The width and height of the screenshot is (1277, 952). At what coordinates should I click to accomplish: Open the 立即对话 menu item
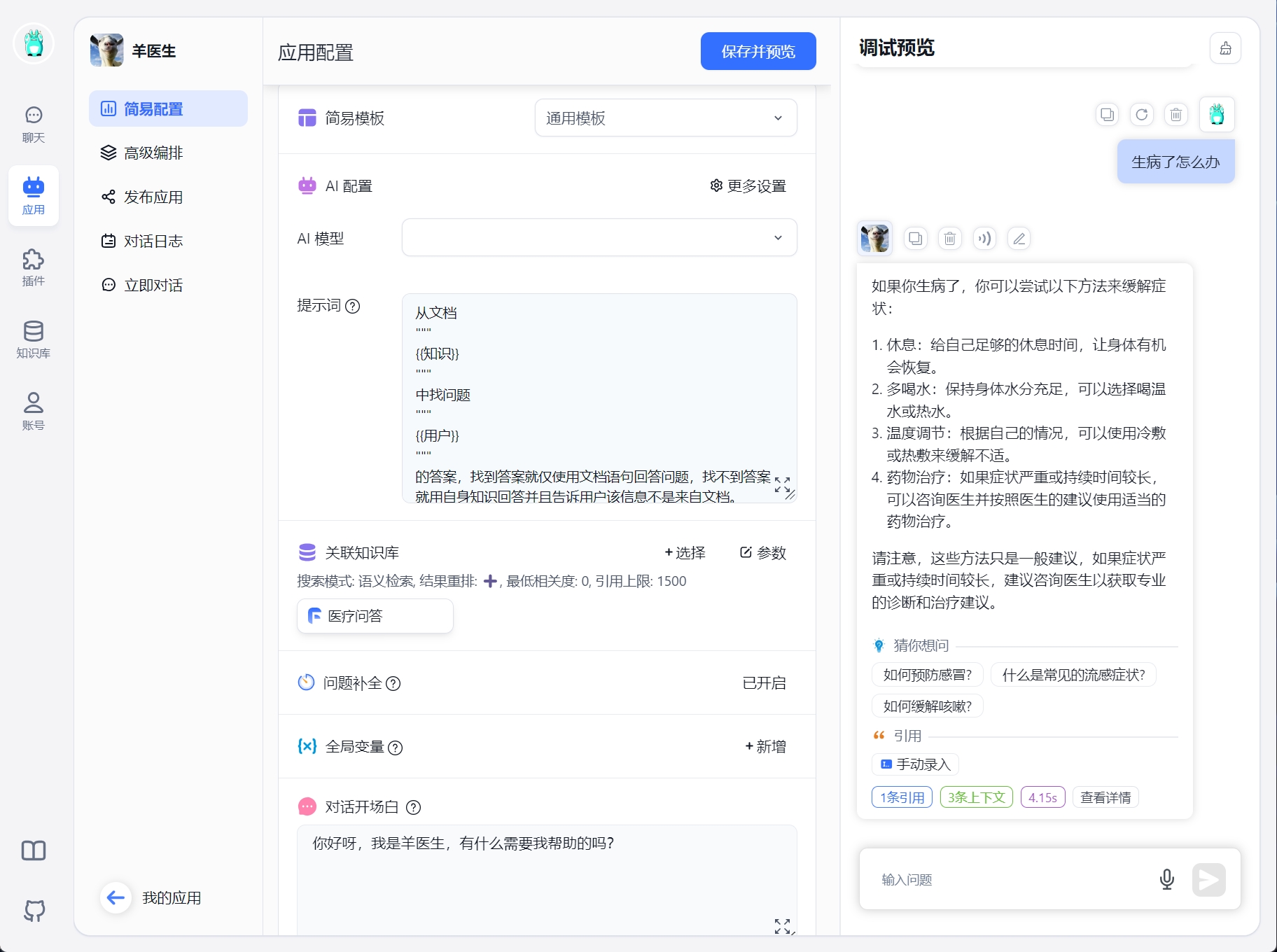click(168, 285)
